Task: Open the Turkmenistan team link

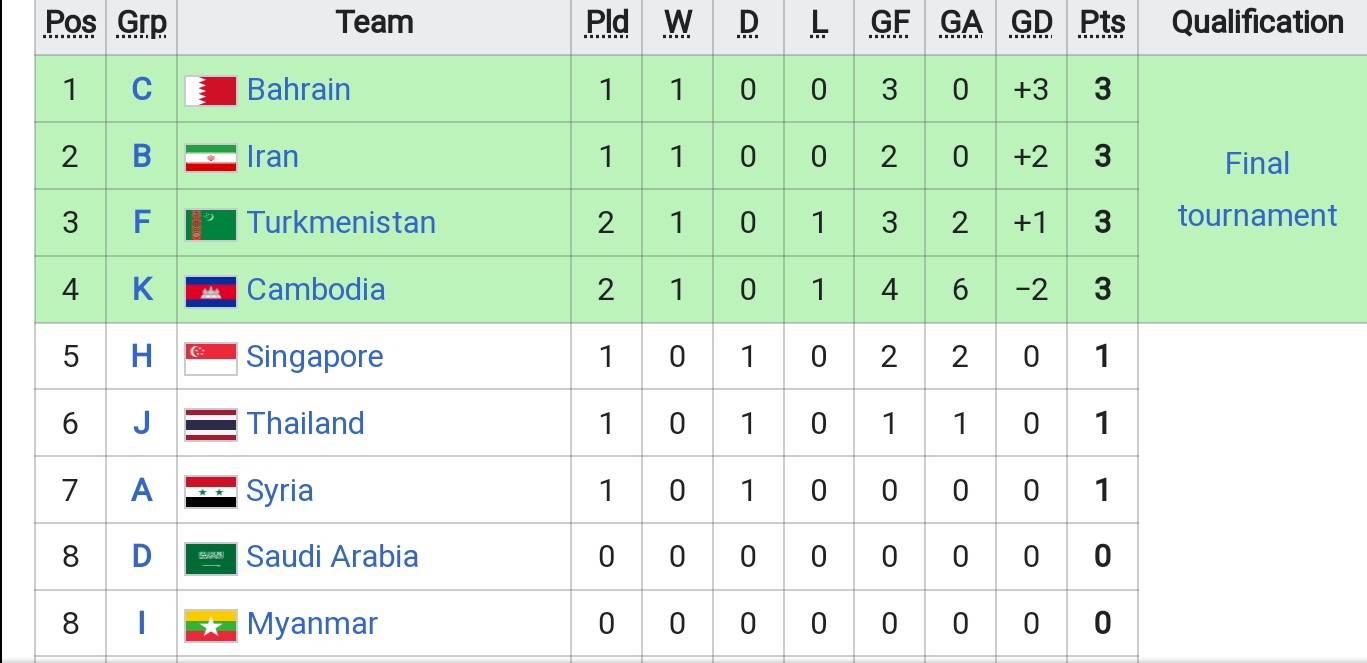Action: (x=341, y=222)
